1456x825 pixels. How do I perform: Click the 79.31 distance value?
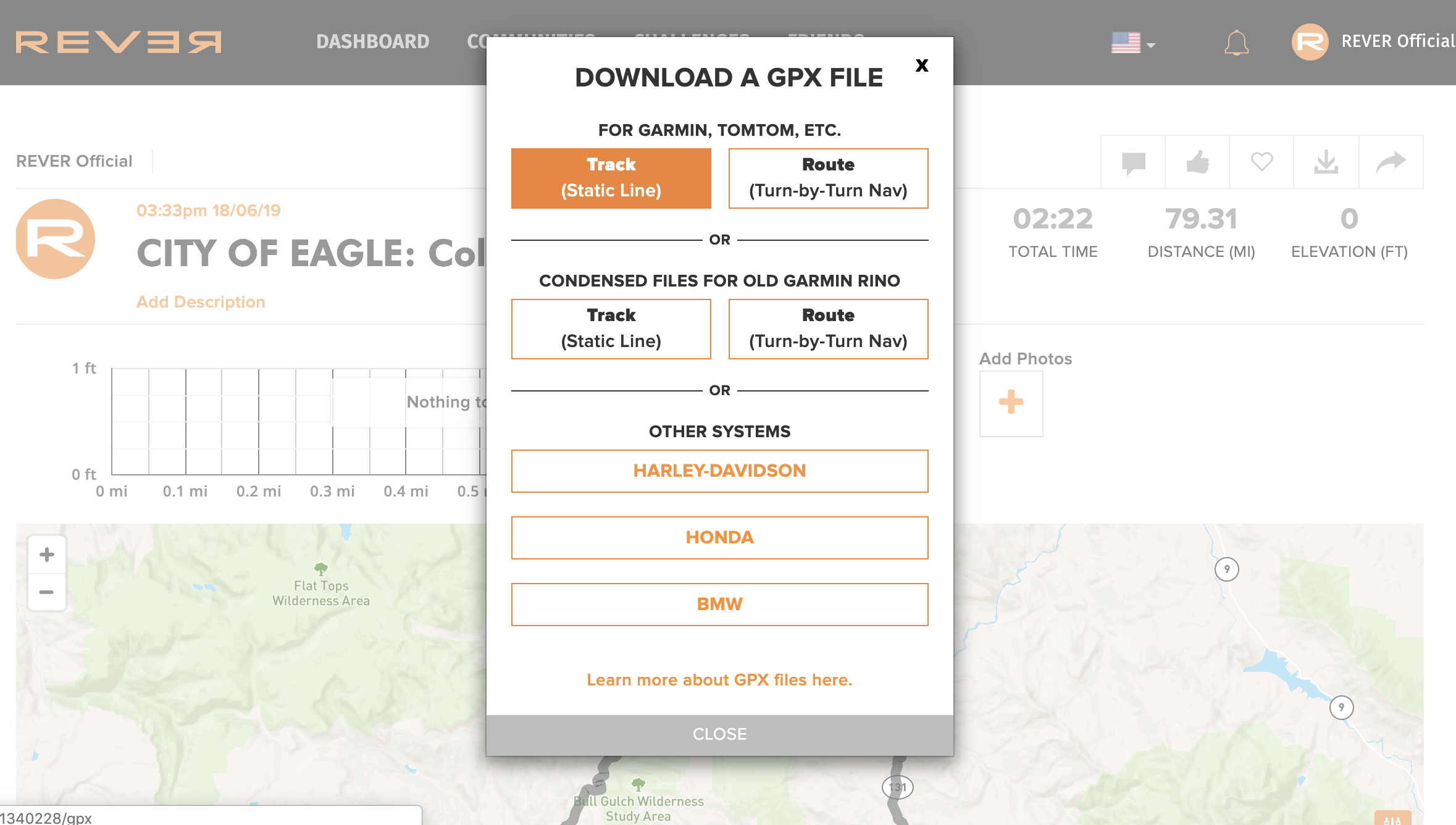1201,219
